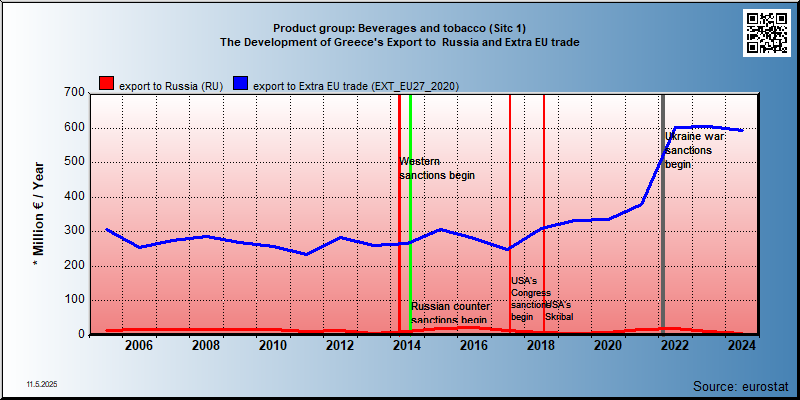Click the 'Source: eurostat' text
Image resolution: width=800 pixels, height=400 pixels.
[x=741, y=385]
